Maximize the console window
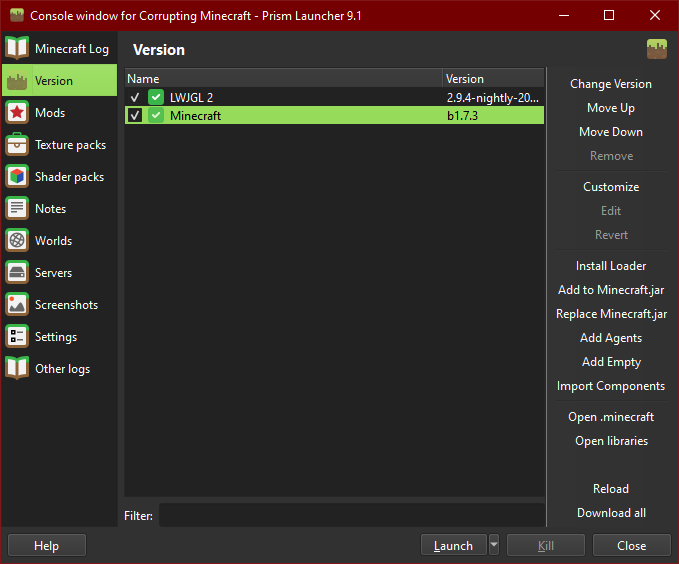 pos(609,16)
